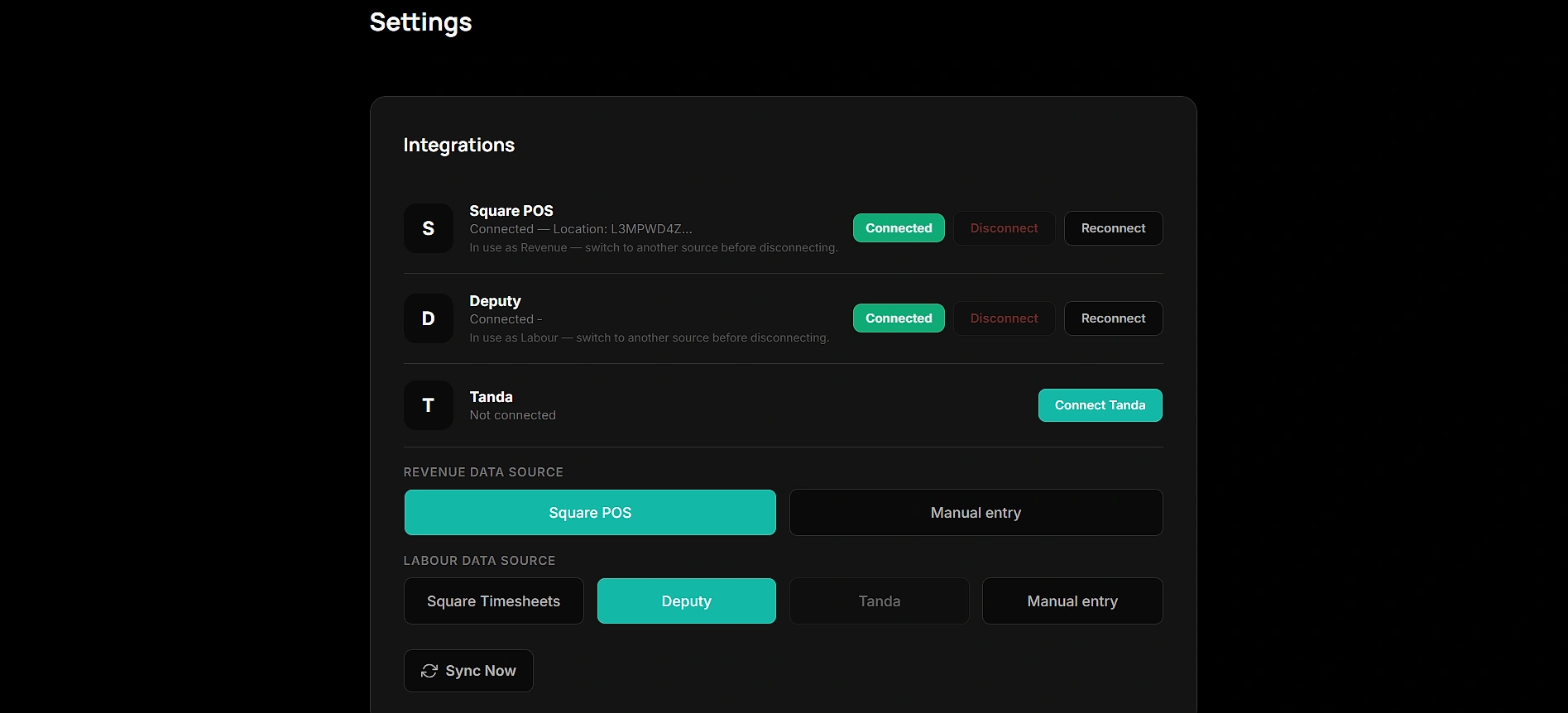Choose Square Timesheets as labour source

(493, 601)
